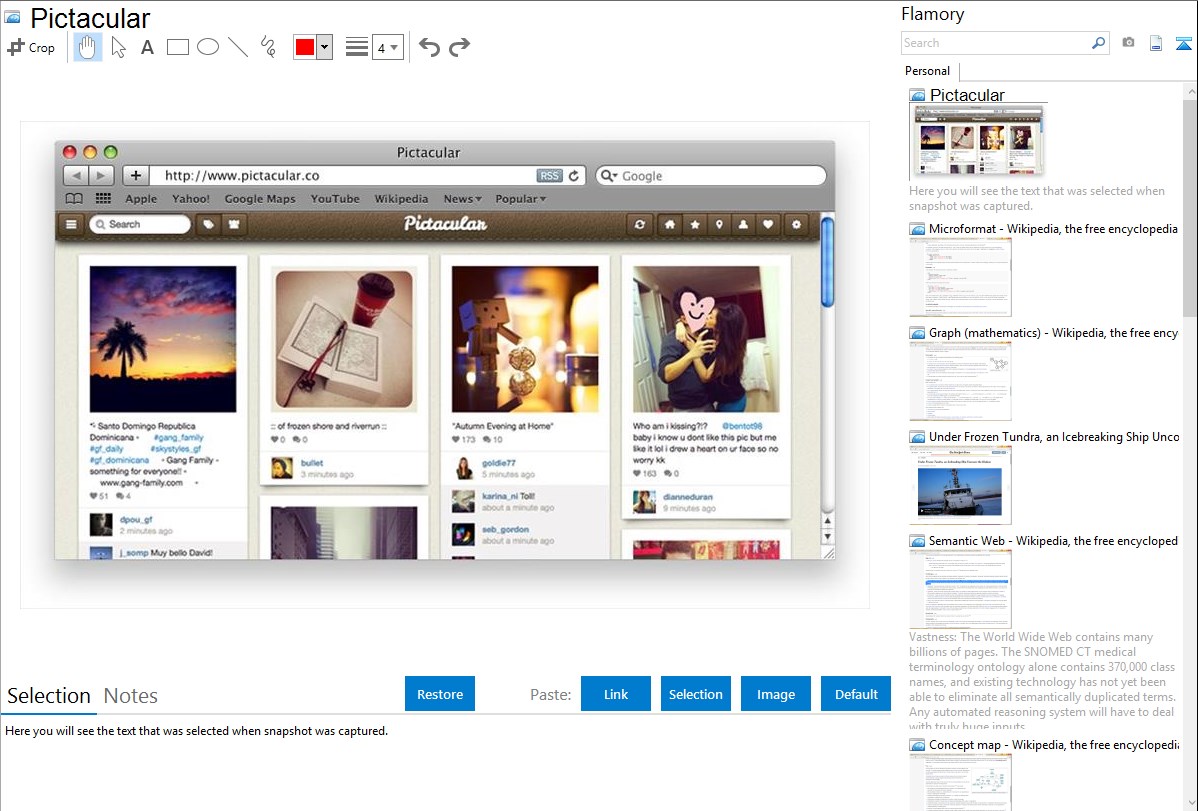Pick the rectangle drawing tool
Viewport: 1198px width, 811px height.
(x=177, y=47)
